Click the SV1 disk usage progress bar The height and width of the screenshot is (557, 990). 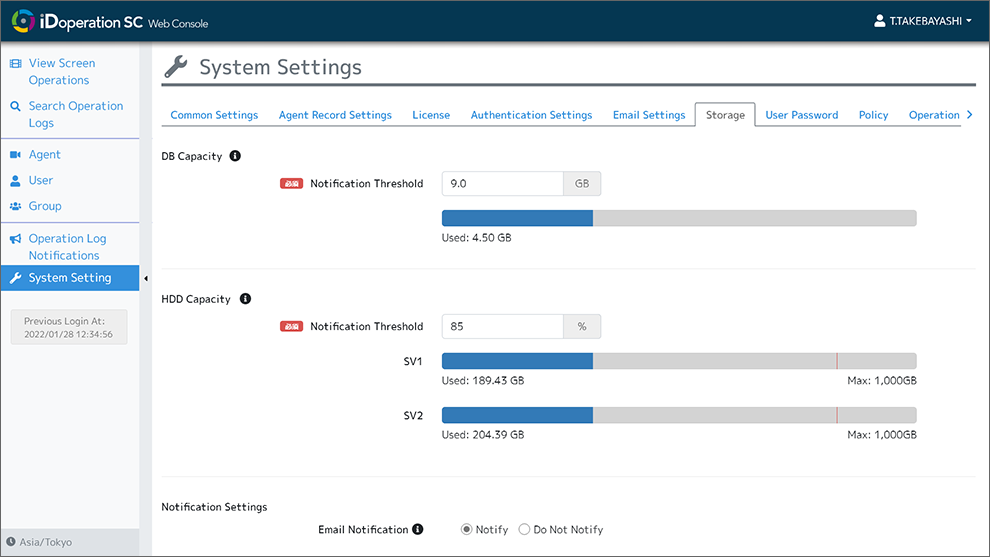point(679,361)
